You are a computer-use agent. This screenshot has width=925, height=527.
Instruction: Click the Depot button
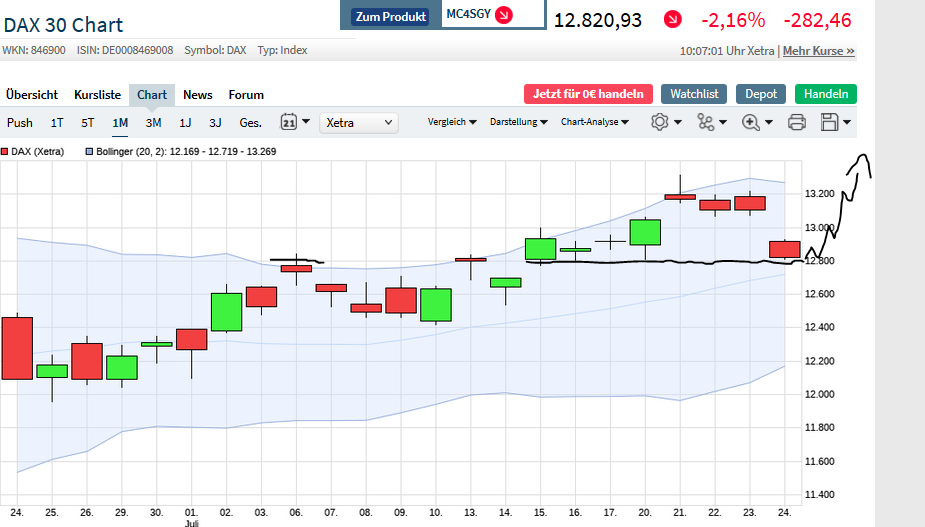[761, 94]
